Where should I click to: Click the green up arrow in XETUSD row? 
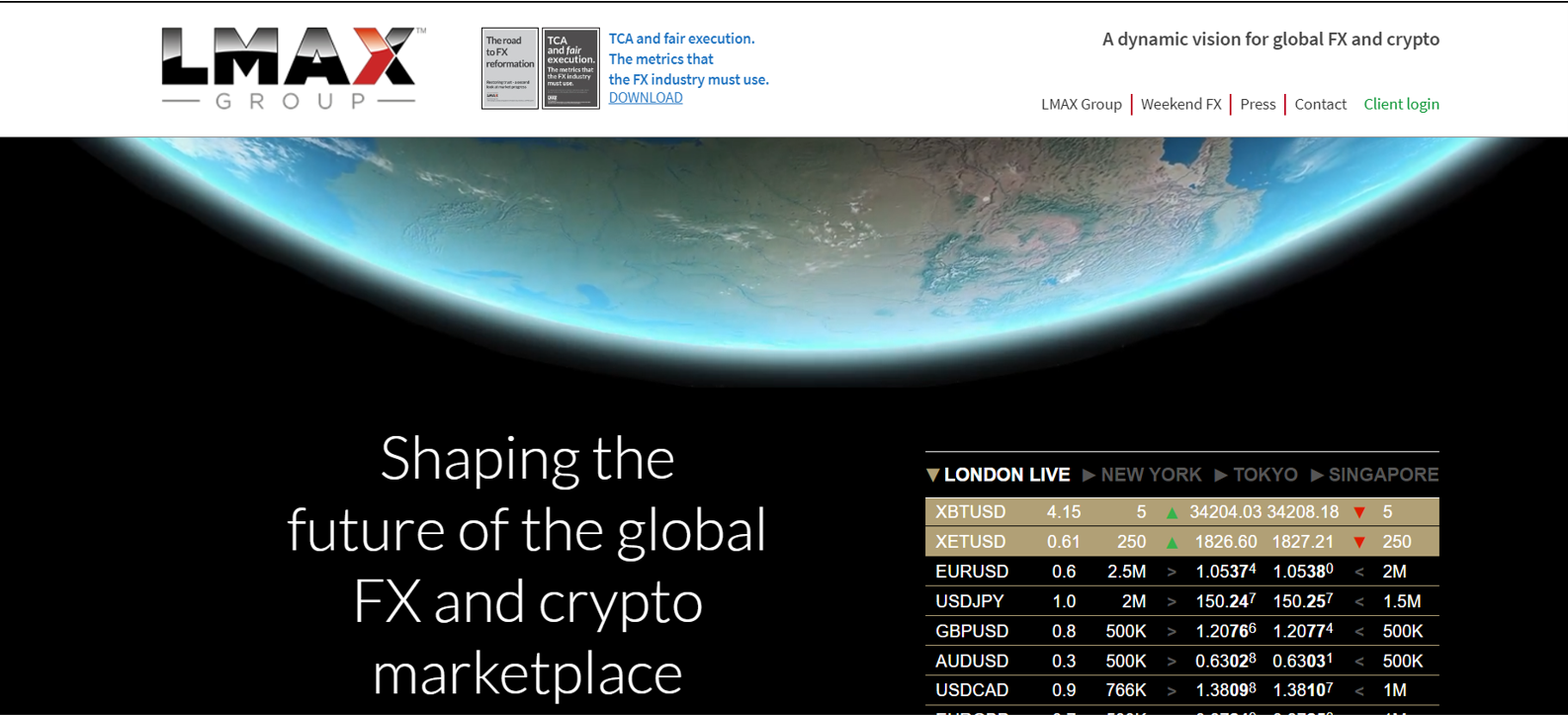(1172, 542)
